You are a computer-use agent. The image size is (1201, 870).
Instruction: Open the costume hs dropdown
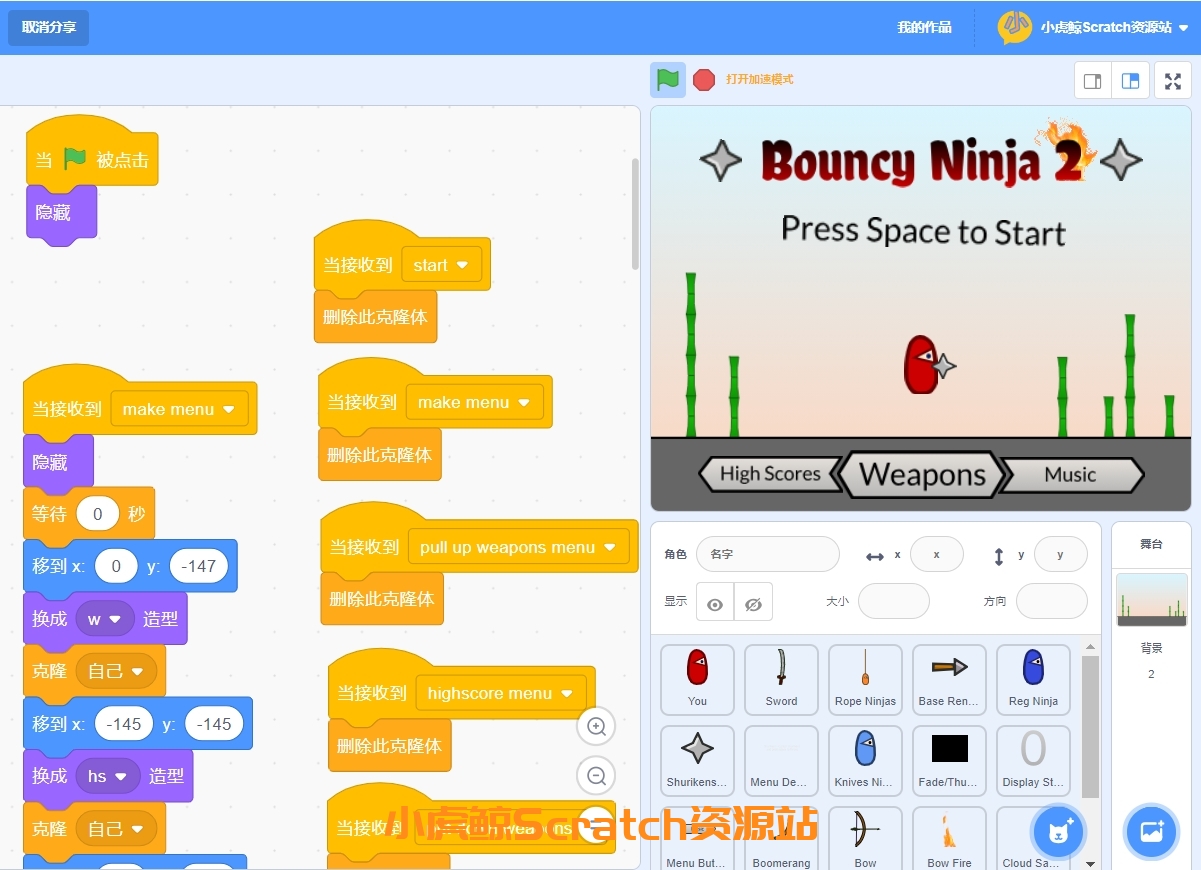(x=108, y=776)
